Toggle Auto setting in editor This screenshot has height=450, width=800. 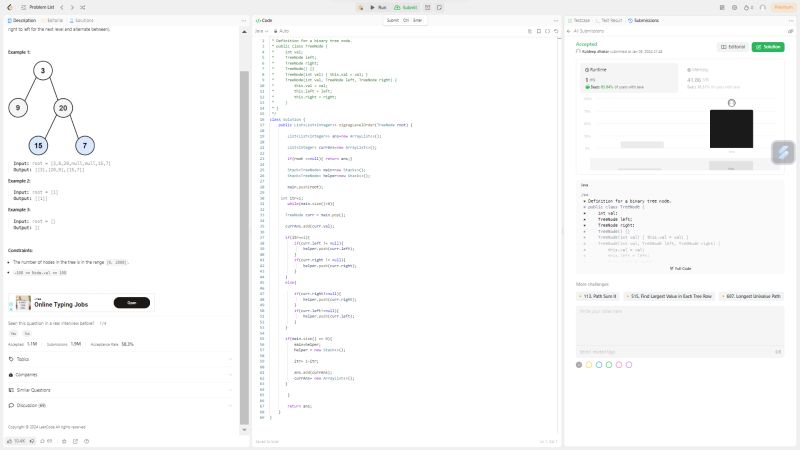282,31
